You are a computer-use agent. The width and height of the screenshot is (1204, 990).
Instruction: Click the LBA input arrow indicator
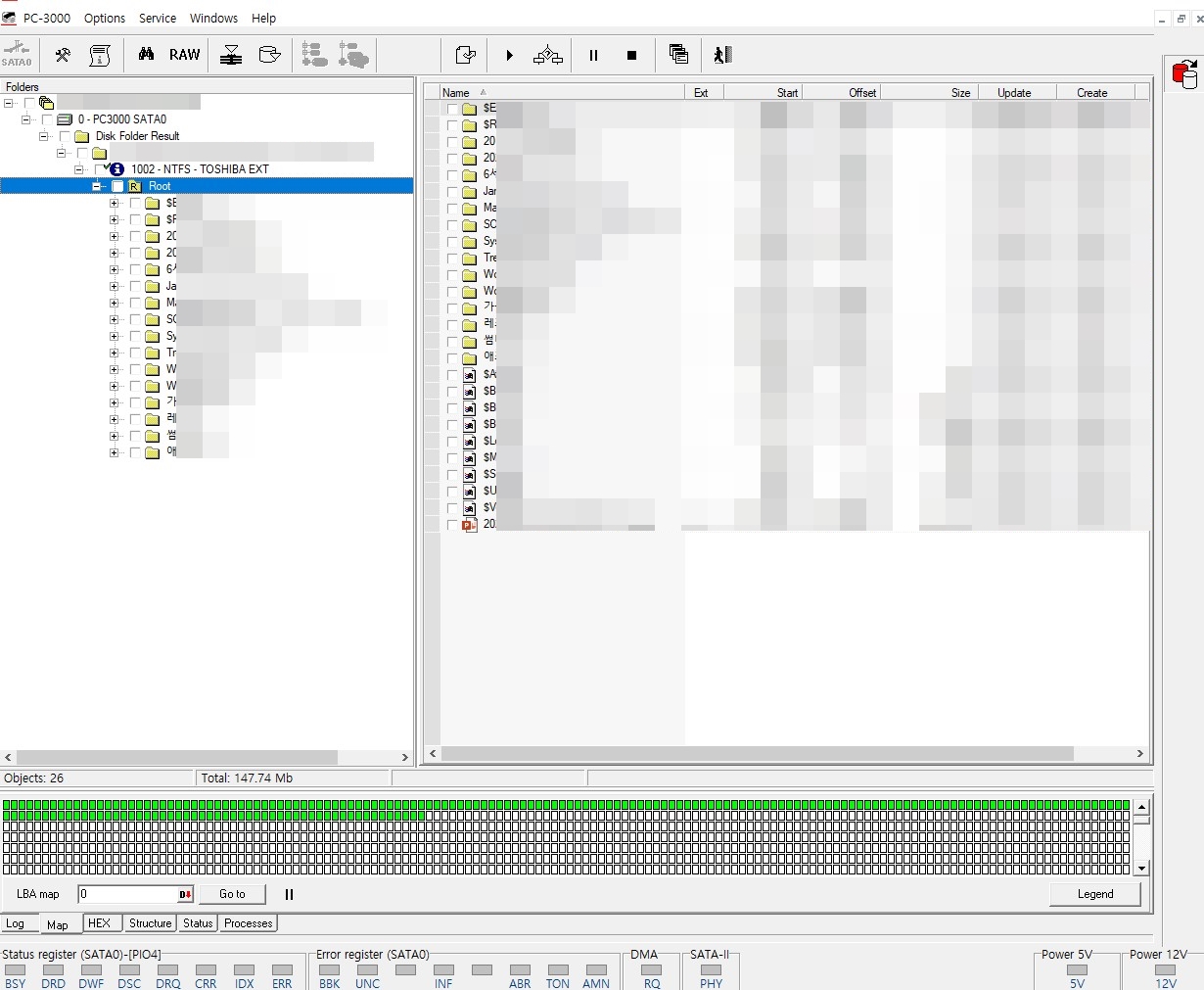click(185, 894)
